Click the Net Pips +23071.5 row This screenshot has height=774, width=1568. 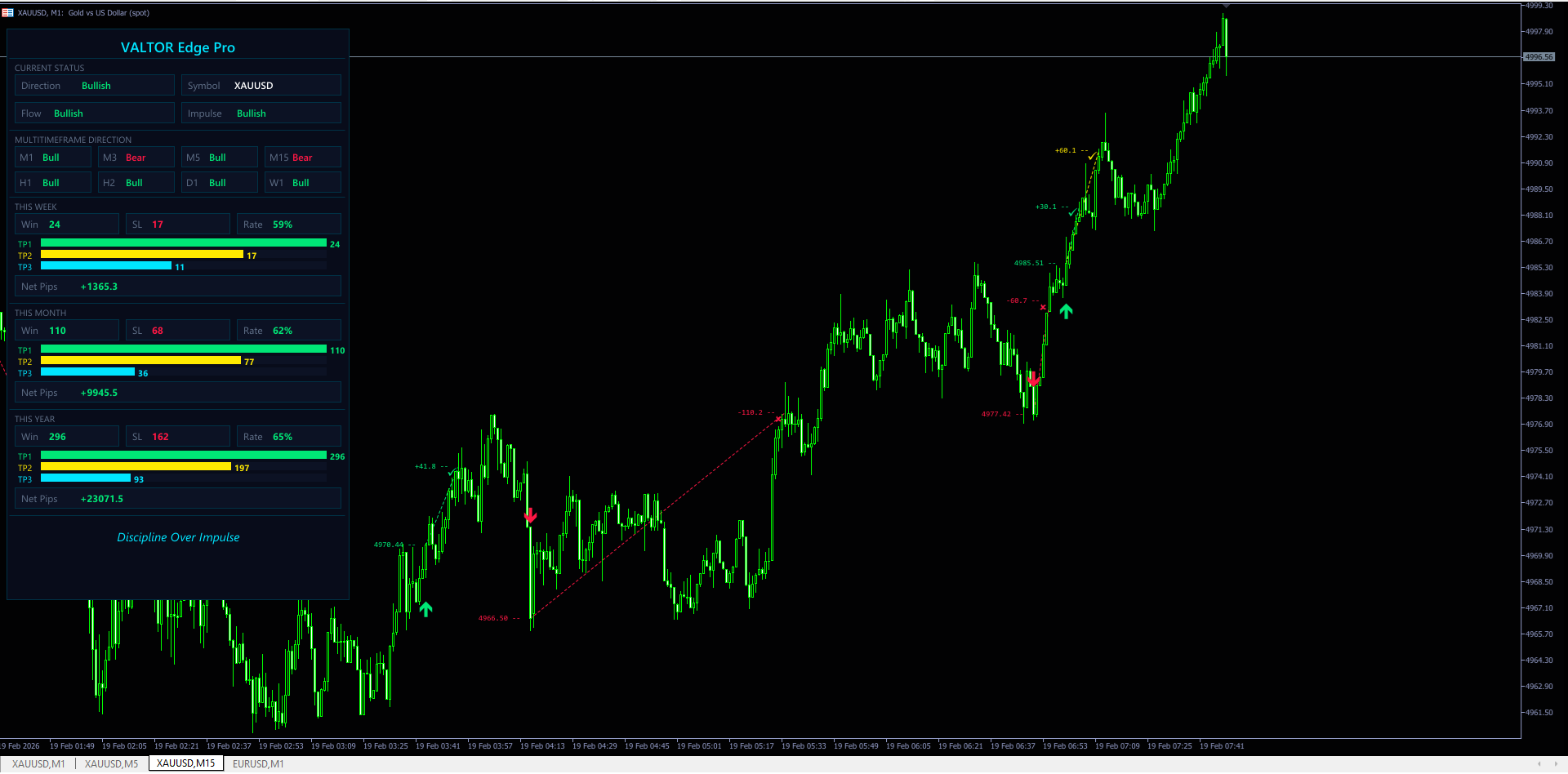pos(178,499)
